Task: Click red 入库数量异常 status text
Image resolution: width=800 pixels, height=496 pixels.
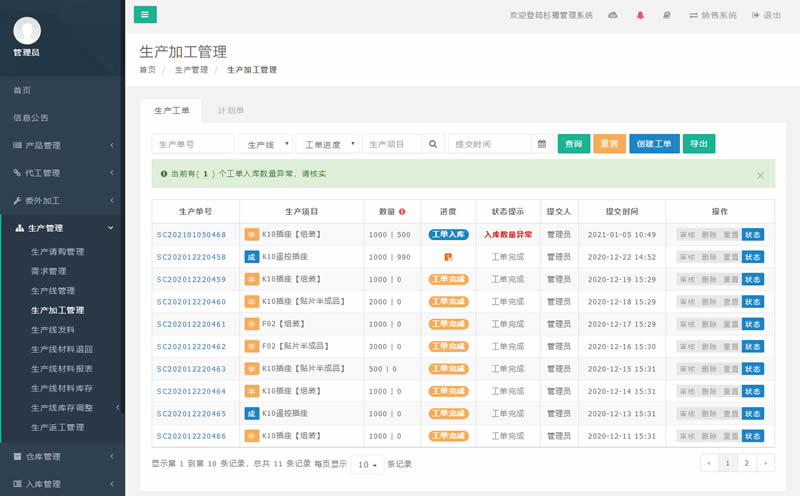Action: coord(508,235)
